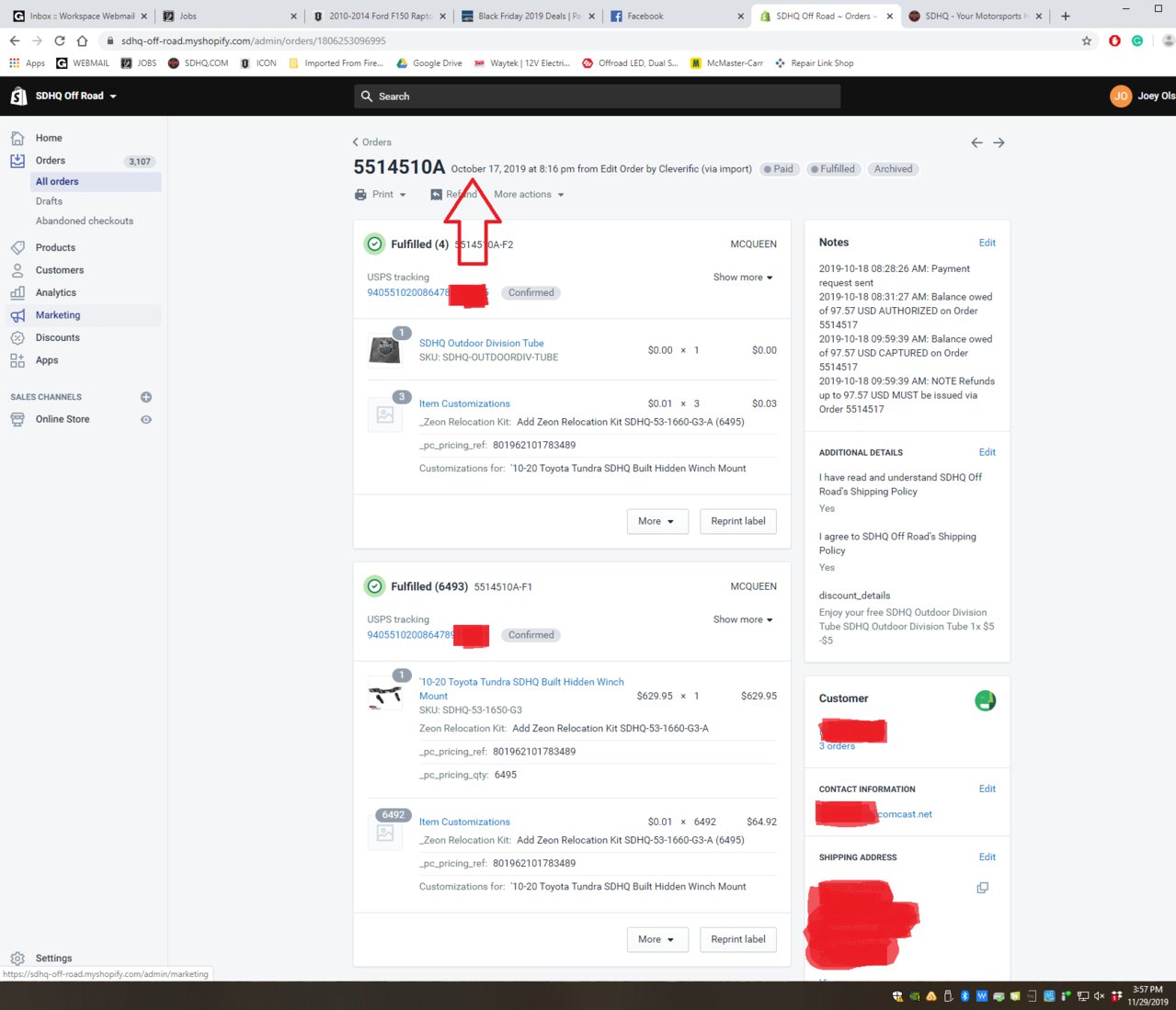Click the Orders sidebar icon
Screen dimensions: 1176x1010
click(x=17, y=161)
